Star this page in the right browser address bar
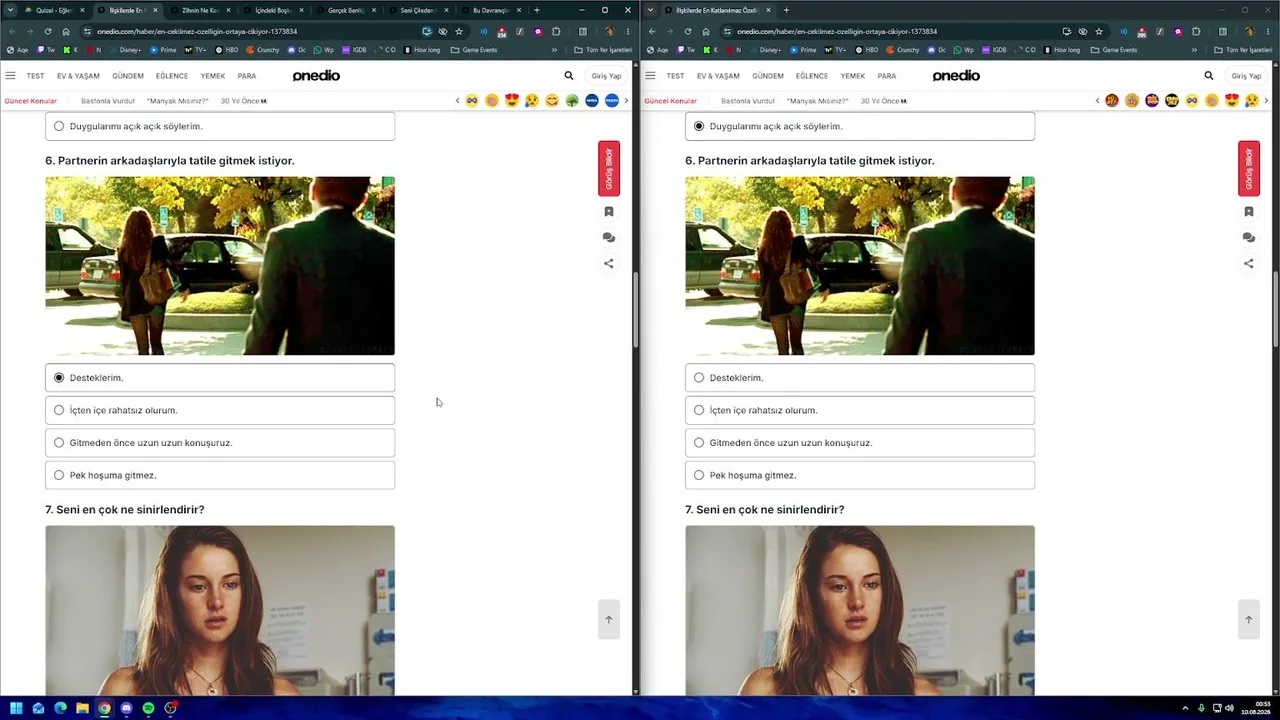This screenshot has width=1280, height=720. pos(1099,31)
